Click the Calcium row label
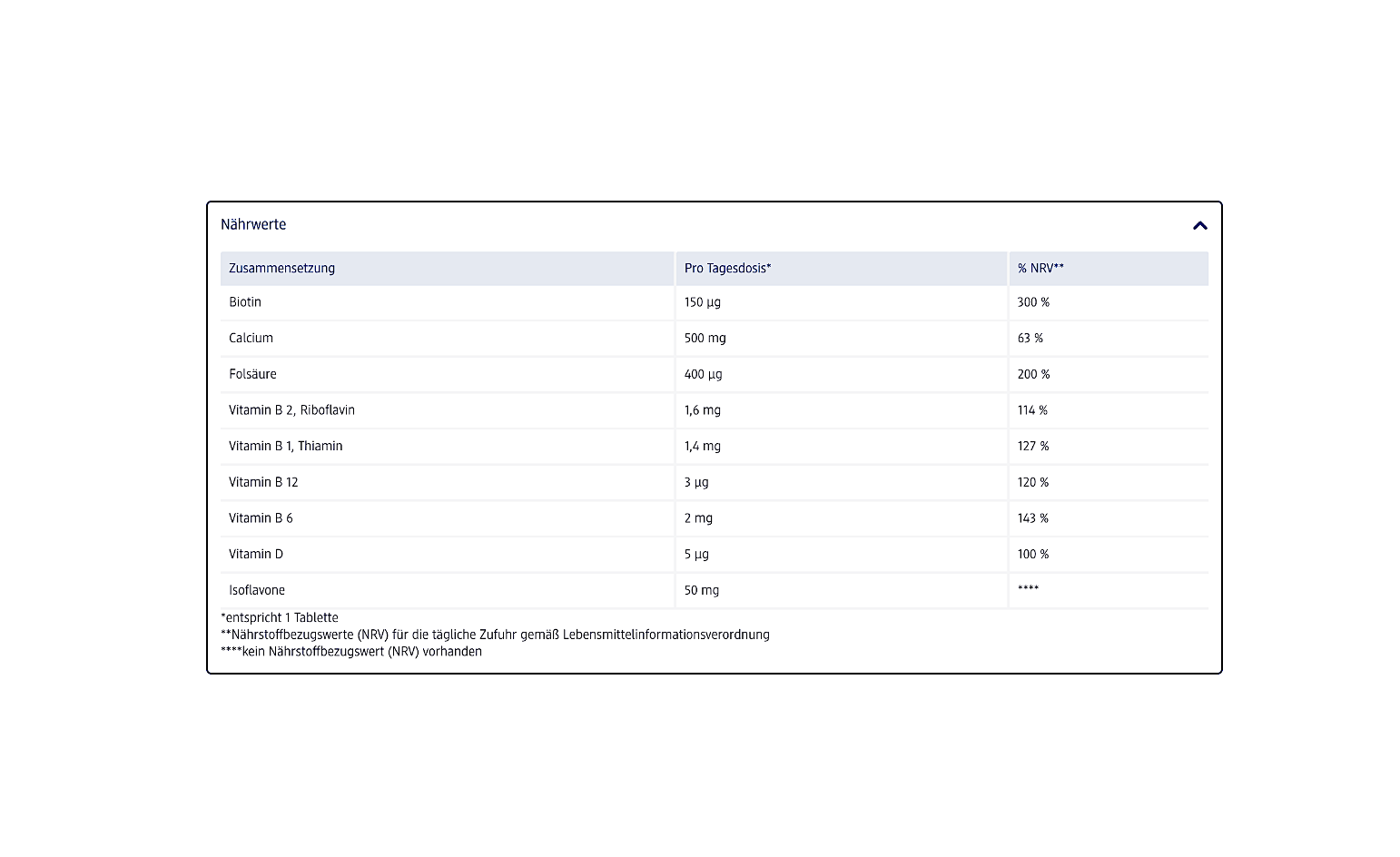Viewport: 1400px width, 857px height. point(251,339)
